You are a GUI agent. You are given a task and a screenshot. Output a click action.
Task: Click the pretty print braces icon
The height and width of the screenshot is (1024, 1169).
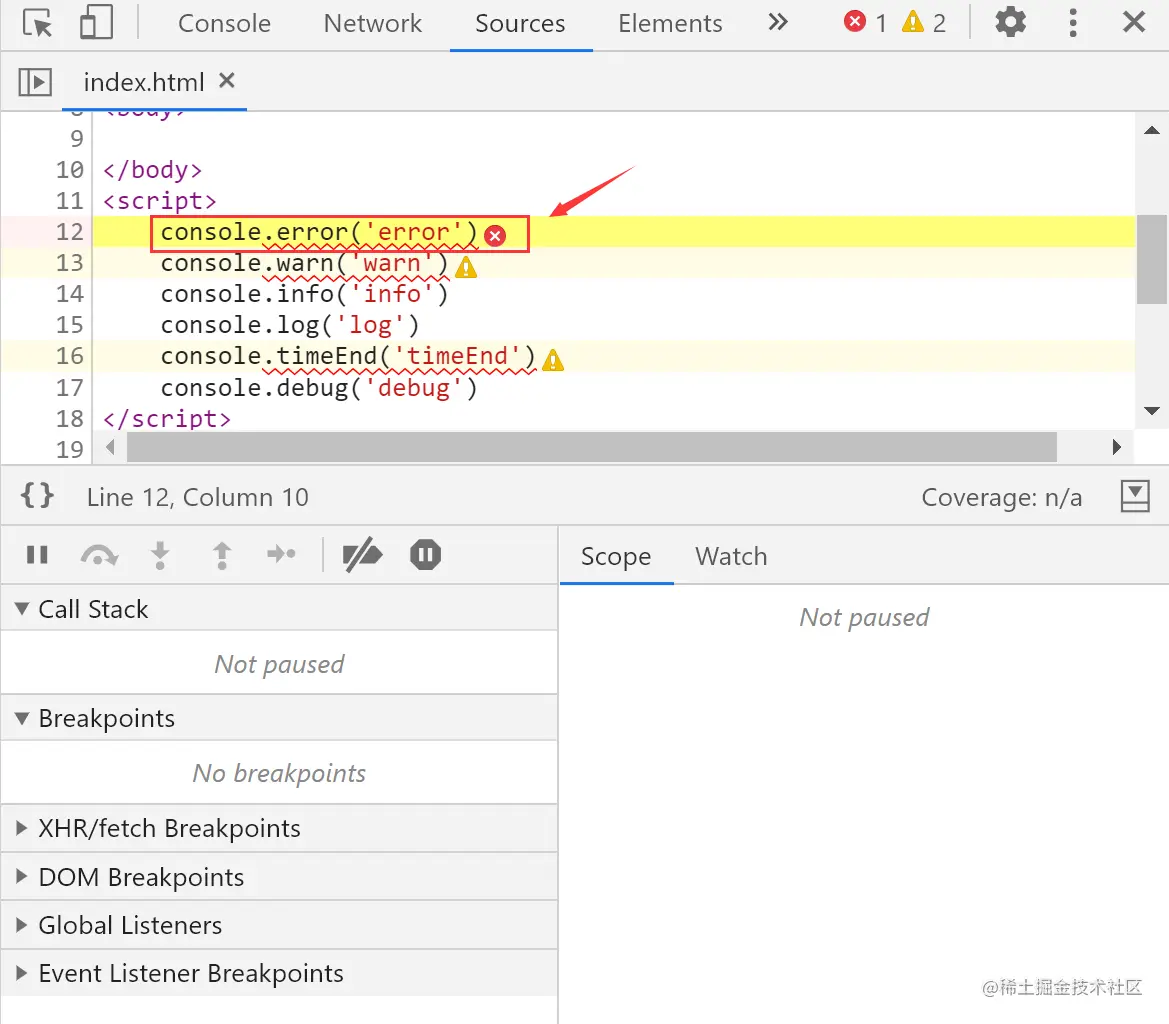(38, 496)
